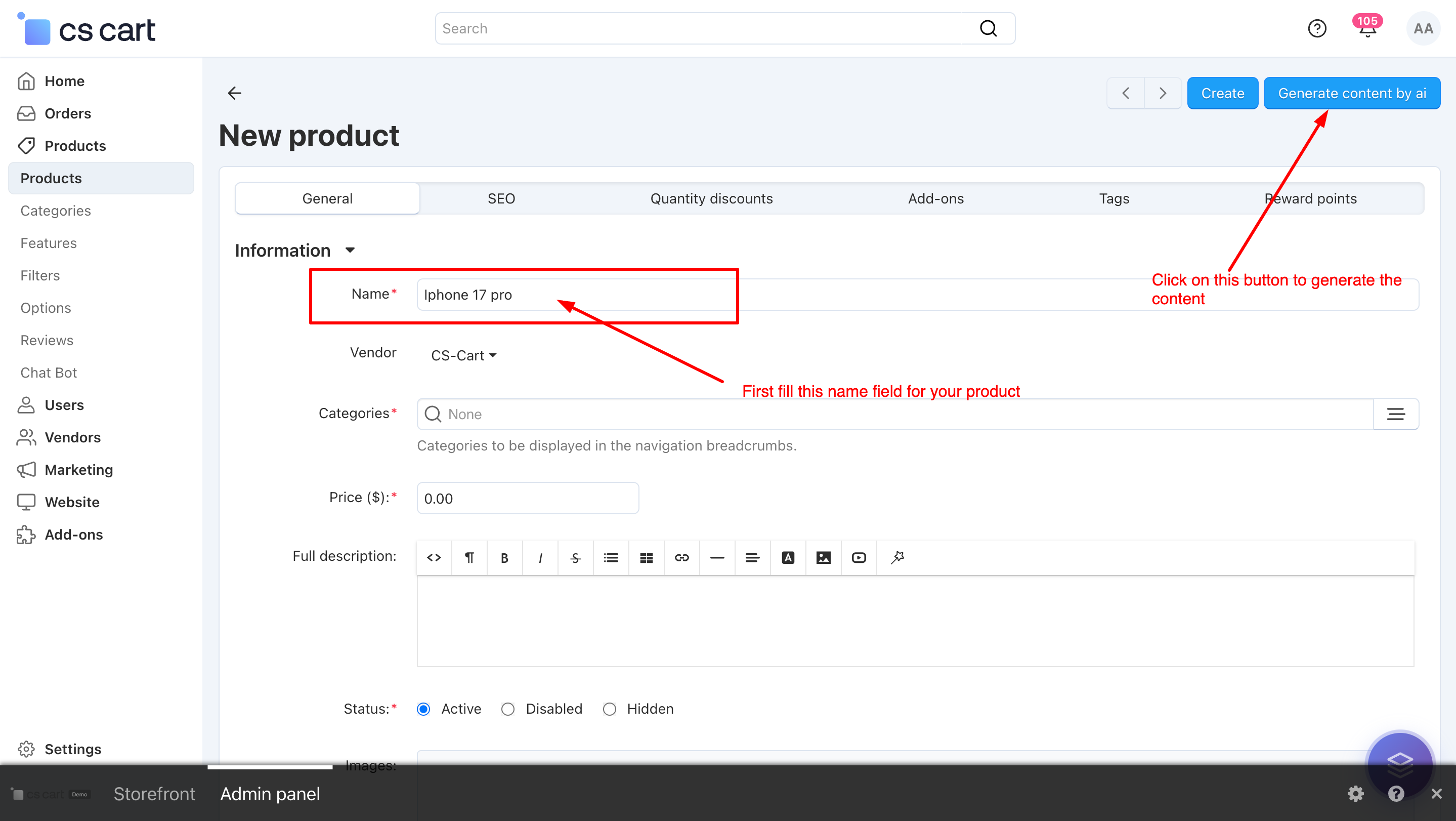The width and height of the screenshot is (1456, 821).
Task: Collapse the Information section arrow
Action: (x=350, y=250)
